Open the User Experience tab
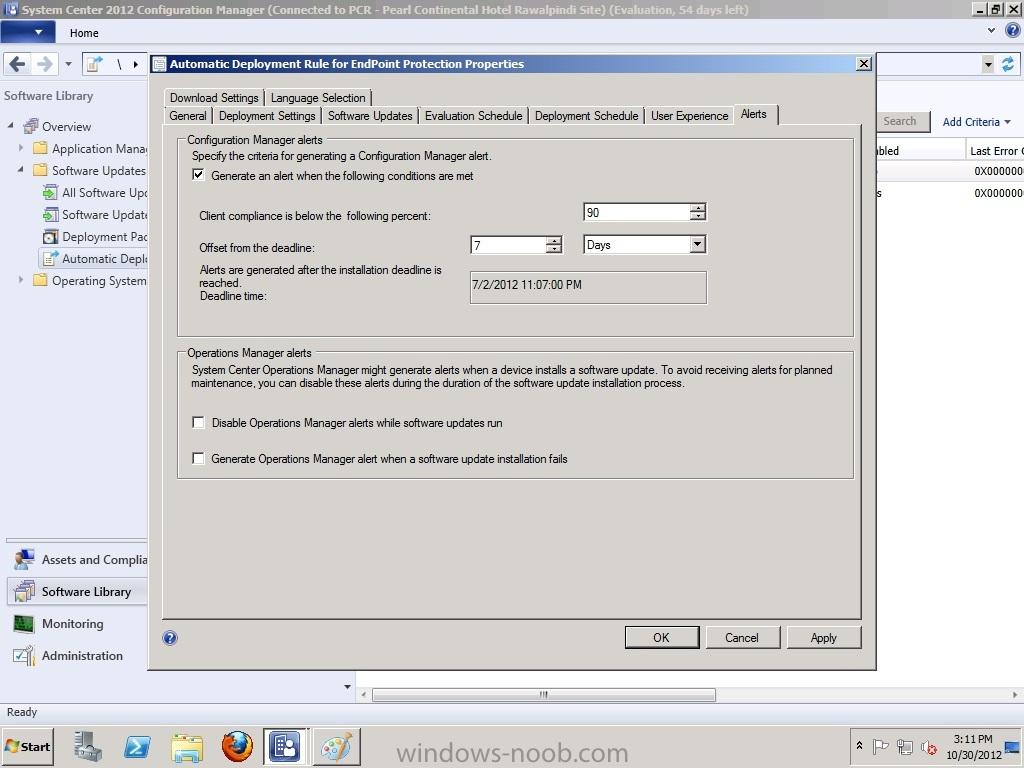1024x768 pixels. 690,116
